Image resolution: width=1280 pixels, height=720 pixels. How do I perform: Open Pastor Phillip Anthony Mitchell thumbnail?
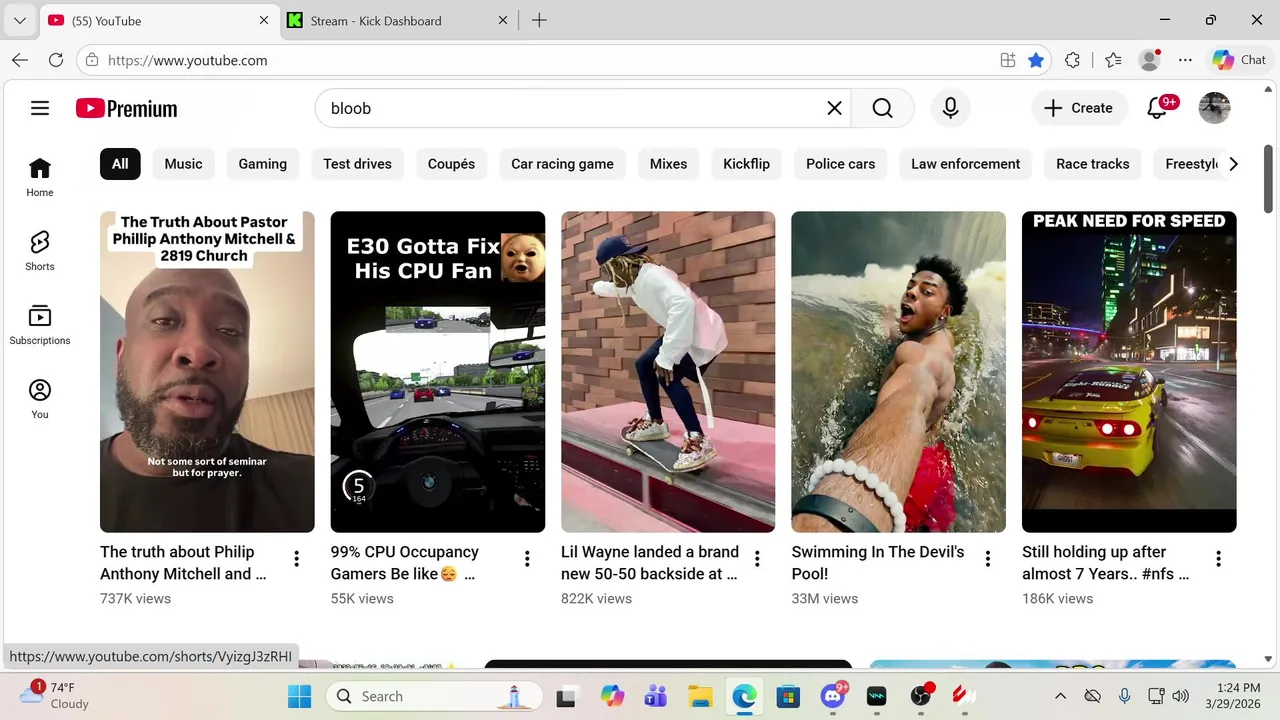coord(207,371)
